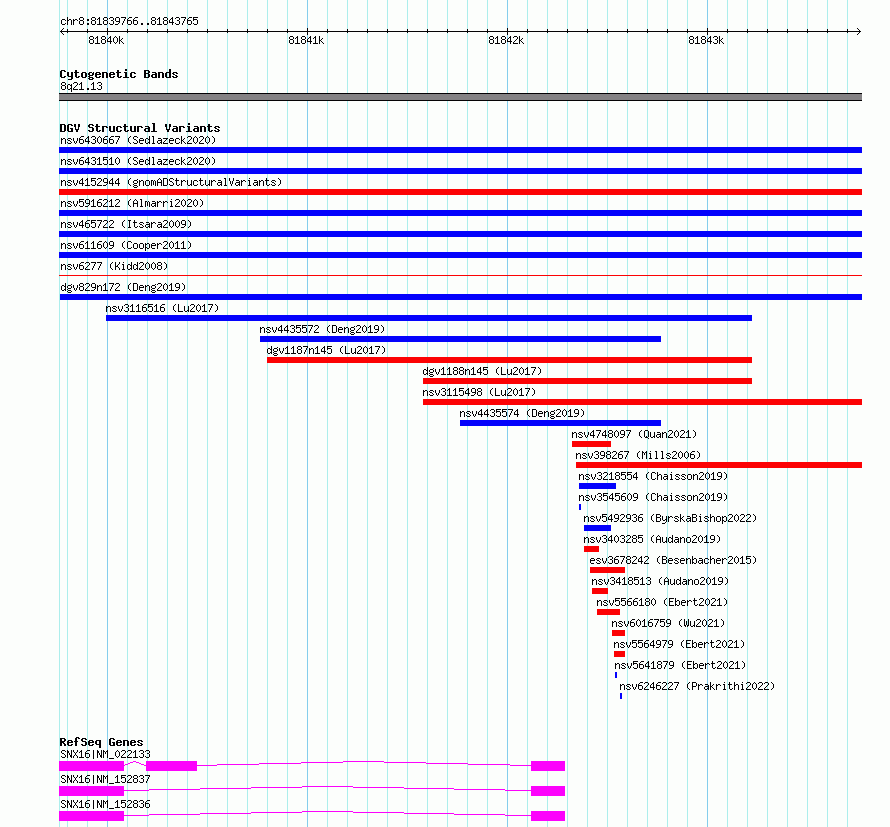This screenshot has height=827, width=890.
Task: Select nsv465722 (Itsara2009) label
Action: pyautogui.click(x=126, y=224)
